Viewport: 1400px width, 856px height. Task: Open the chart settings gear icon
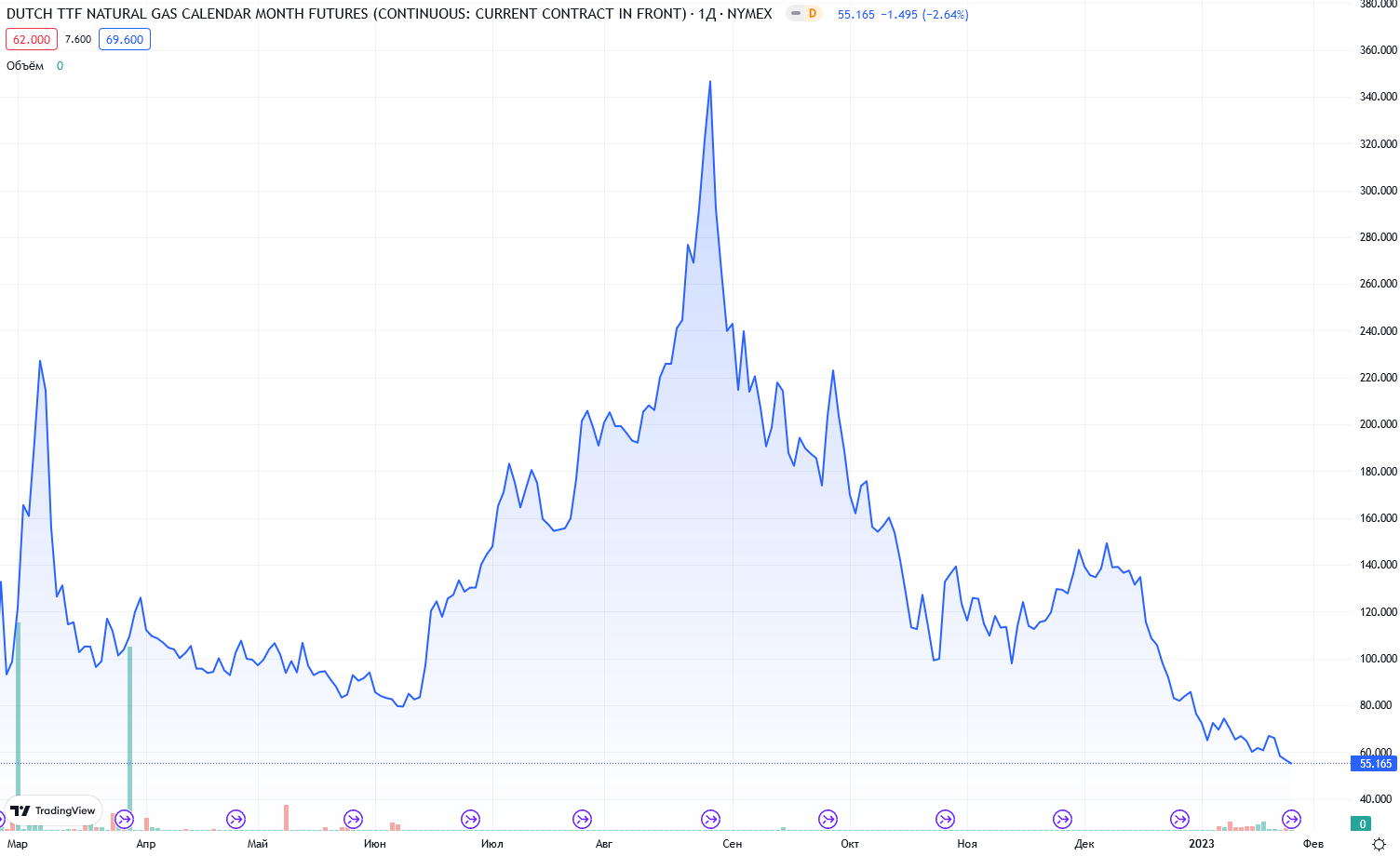pos(1380,844)
